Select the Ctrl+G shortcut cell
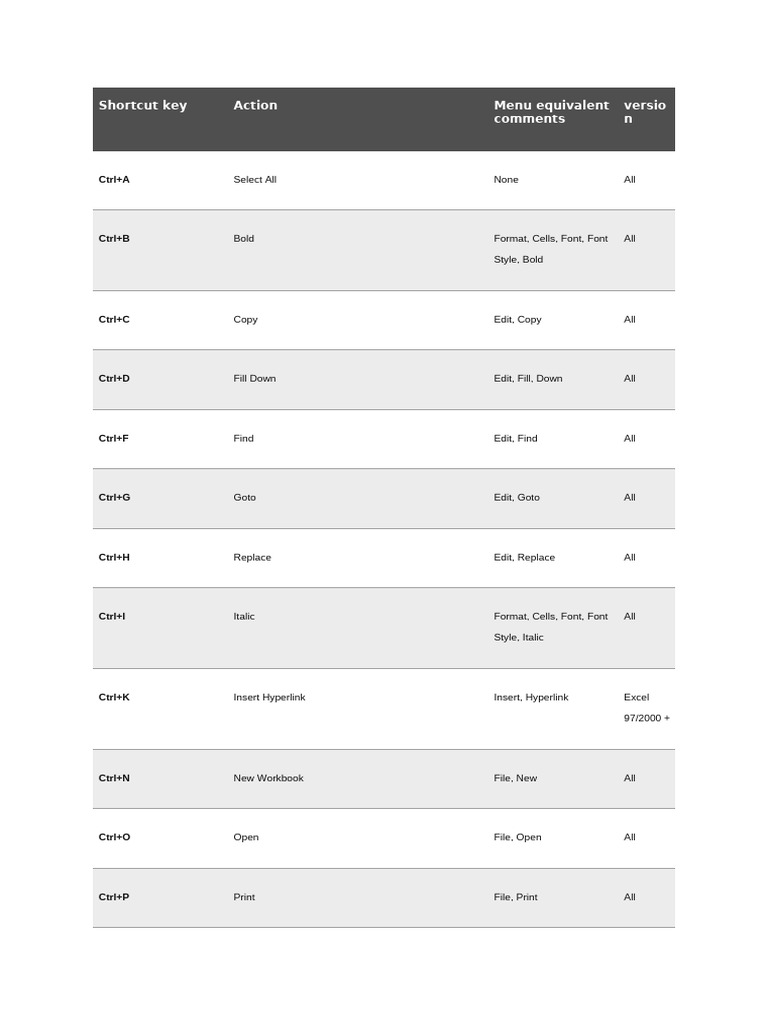Screen dimensions: 768x1024 pyautogui.click(x=114, y=498)
